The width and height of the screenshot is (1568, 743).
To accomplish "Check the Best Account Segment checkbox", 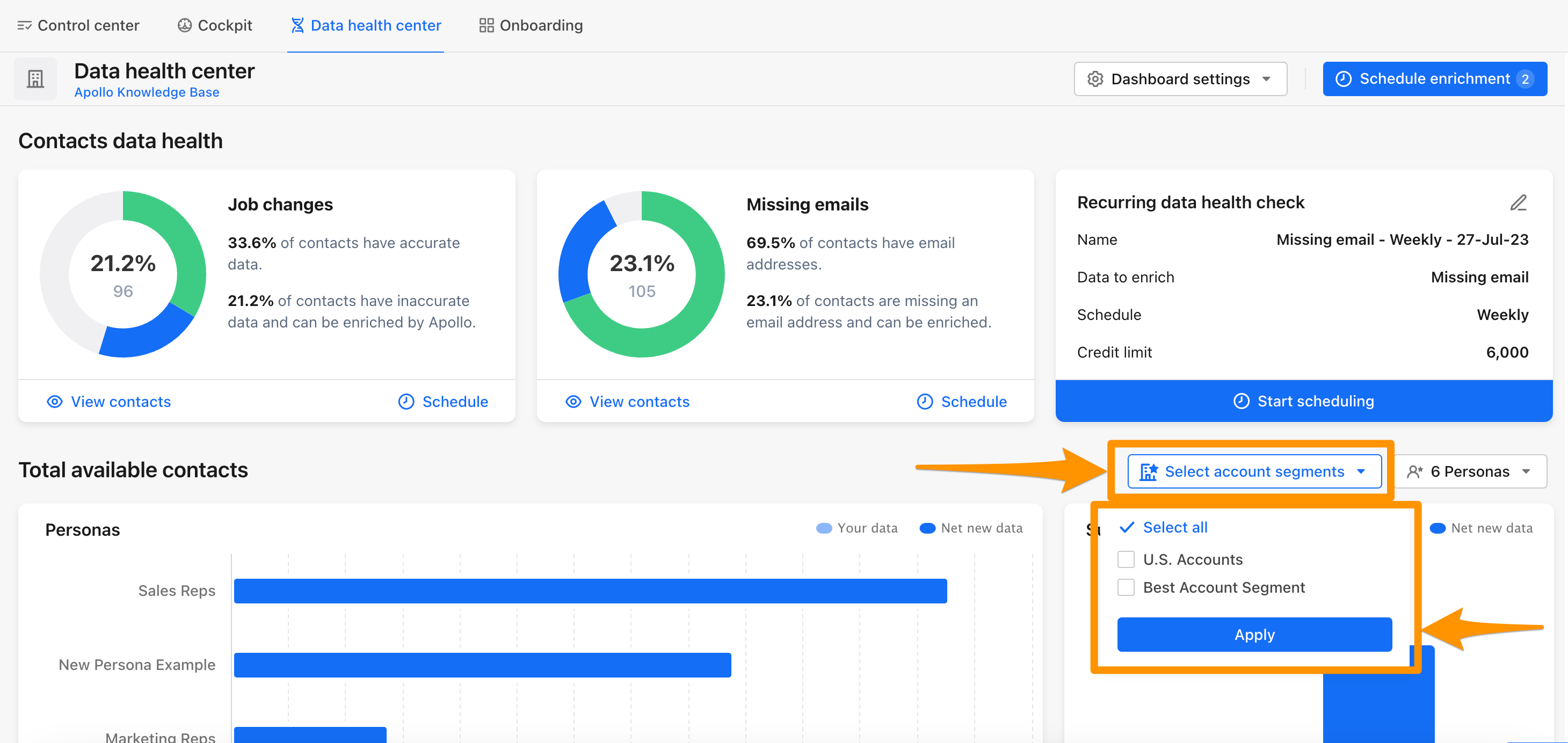I will 1126,587.
